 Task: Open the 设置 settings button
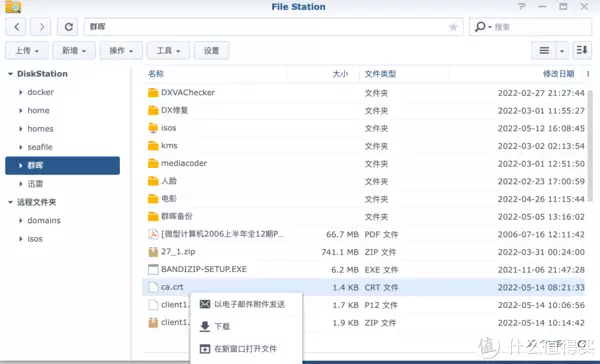coord(211,51)
